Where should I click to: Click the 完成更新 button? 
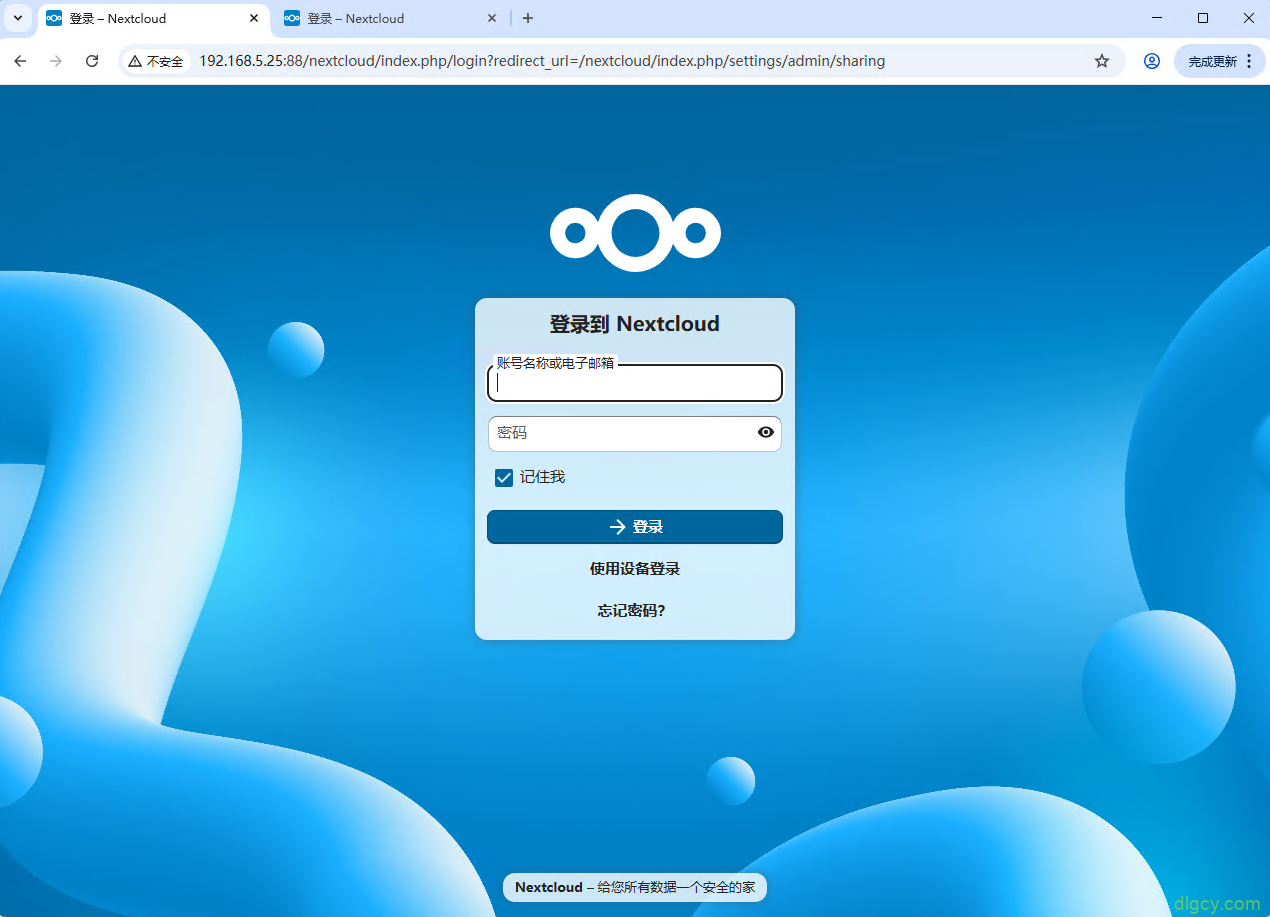point(1212,61)
